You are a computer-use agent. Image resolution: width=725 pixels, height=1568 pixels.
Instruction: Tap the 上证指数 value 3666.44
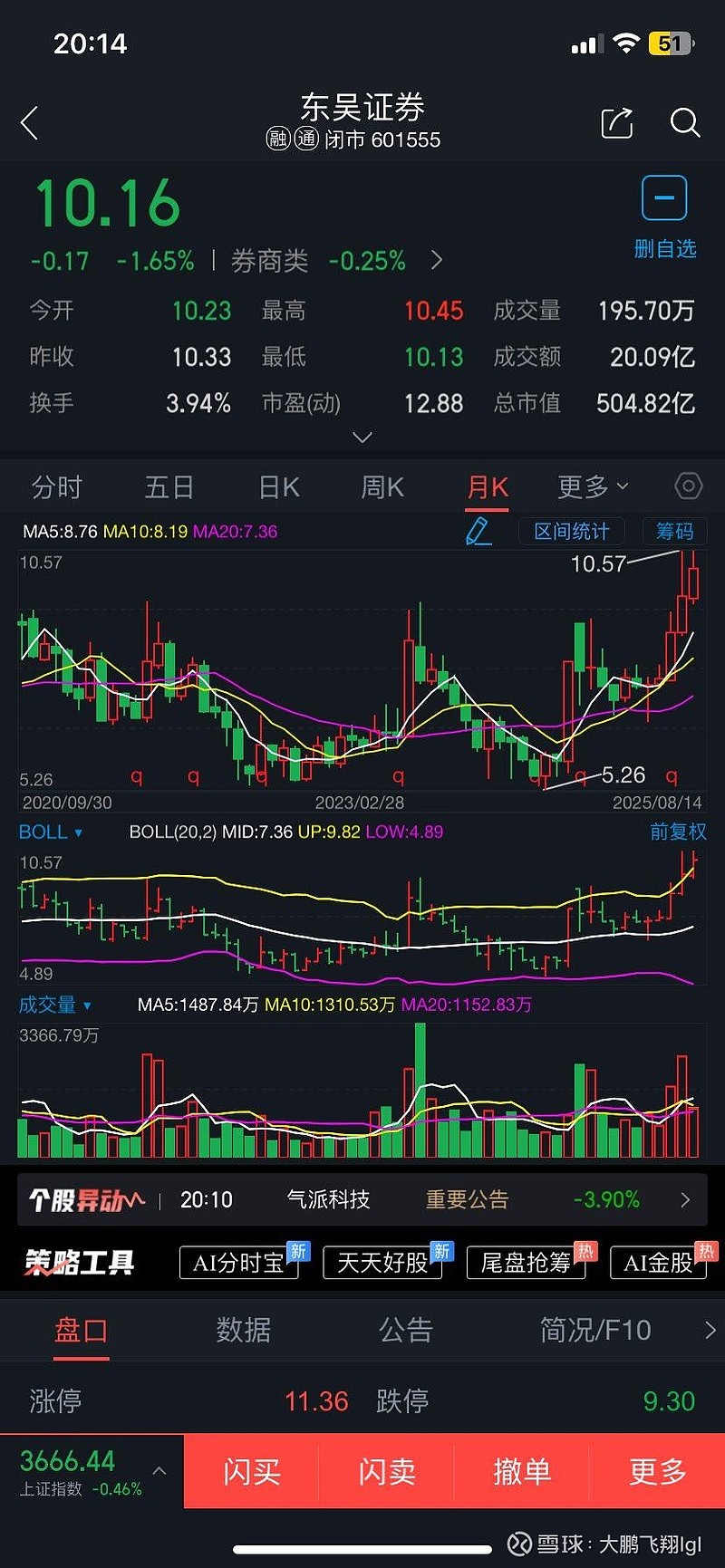(68, 1461)
